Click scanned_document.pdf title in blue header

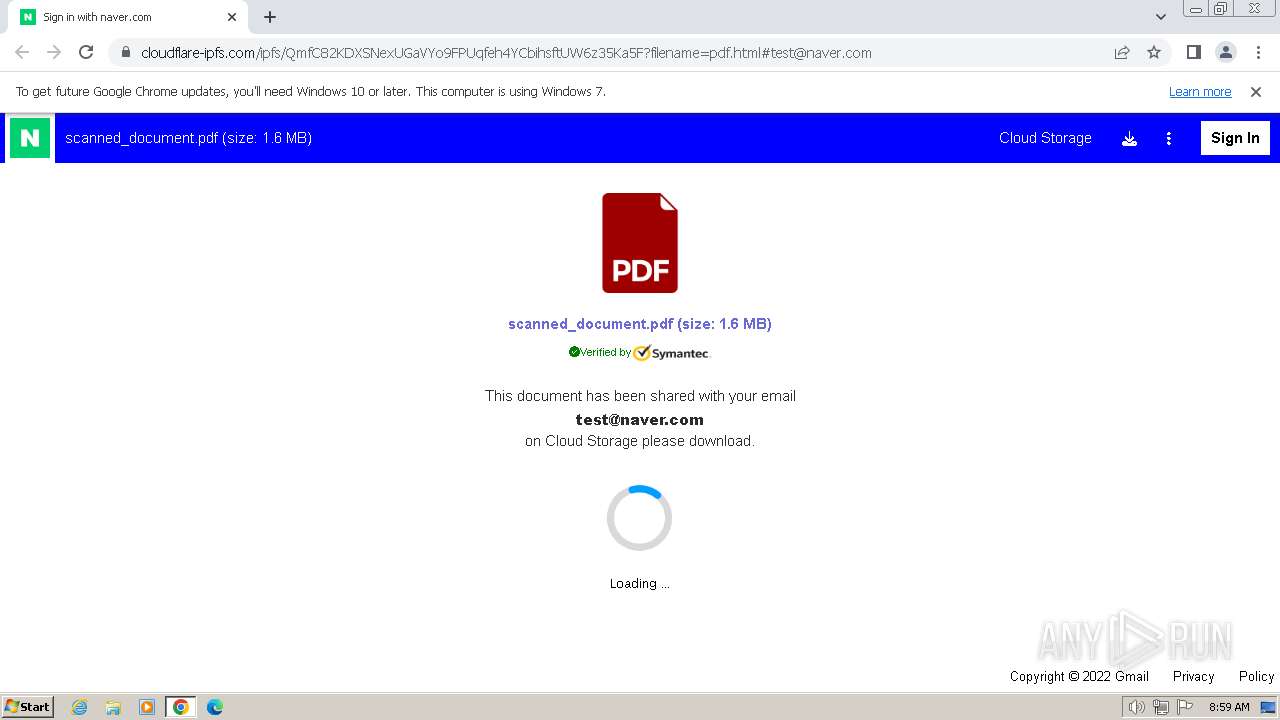point(188,138)
